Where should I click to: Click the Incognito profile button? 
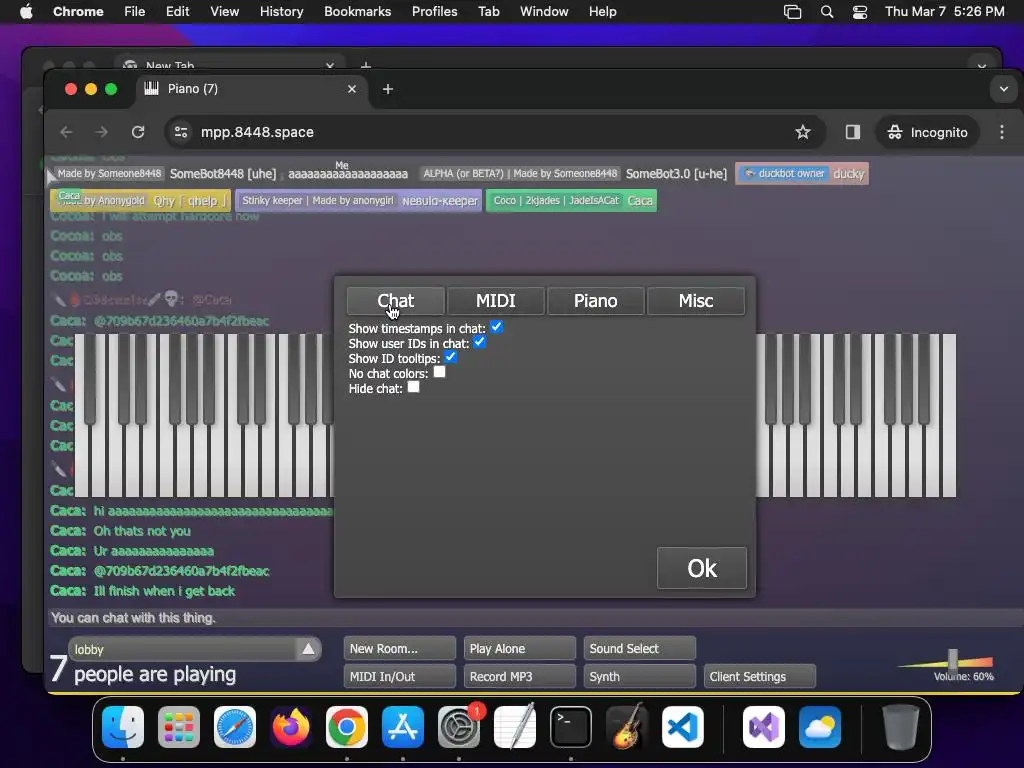click(927, 132)
